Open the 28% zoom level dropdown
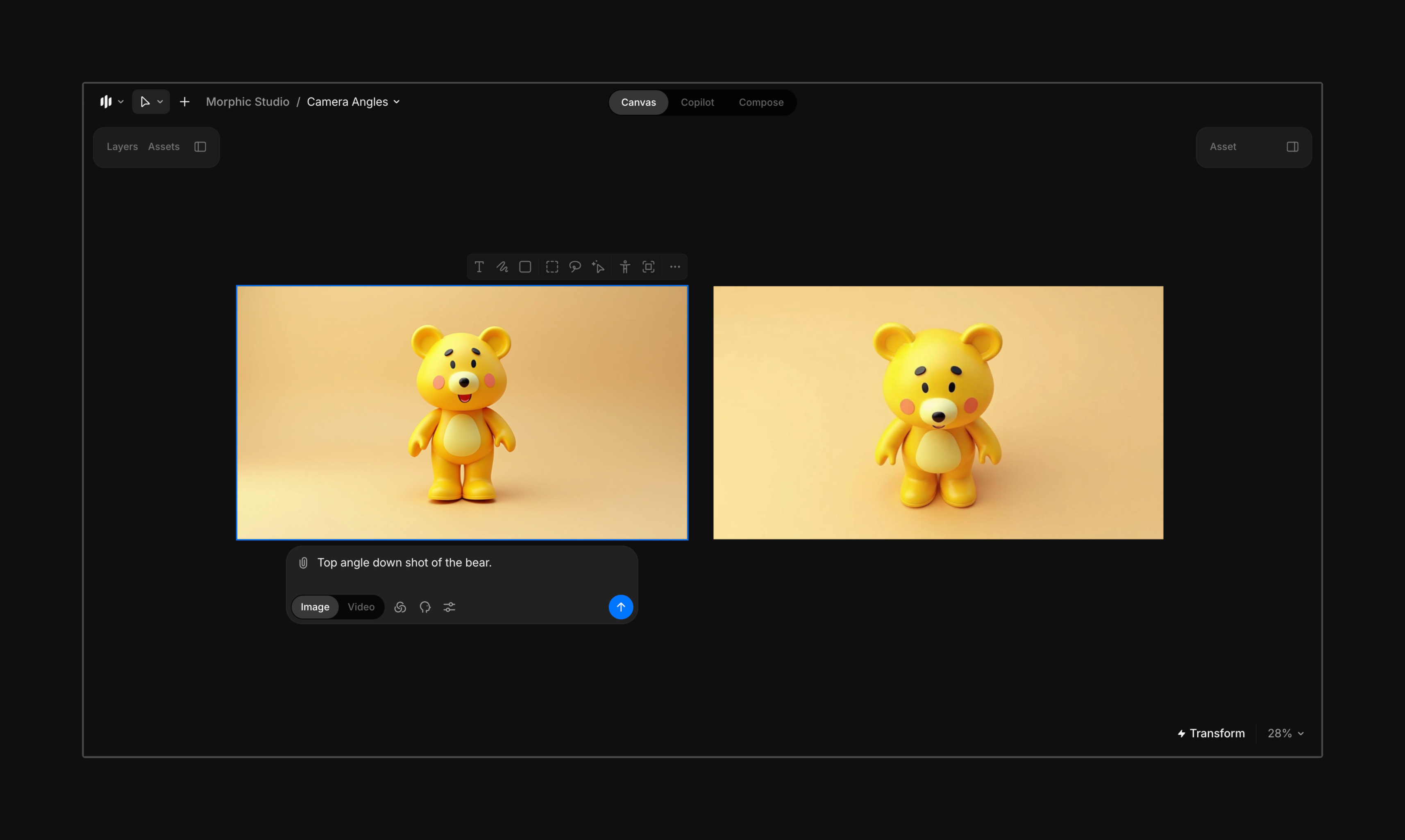This screenshot has width=1405, height=840. coord(1285,734)
